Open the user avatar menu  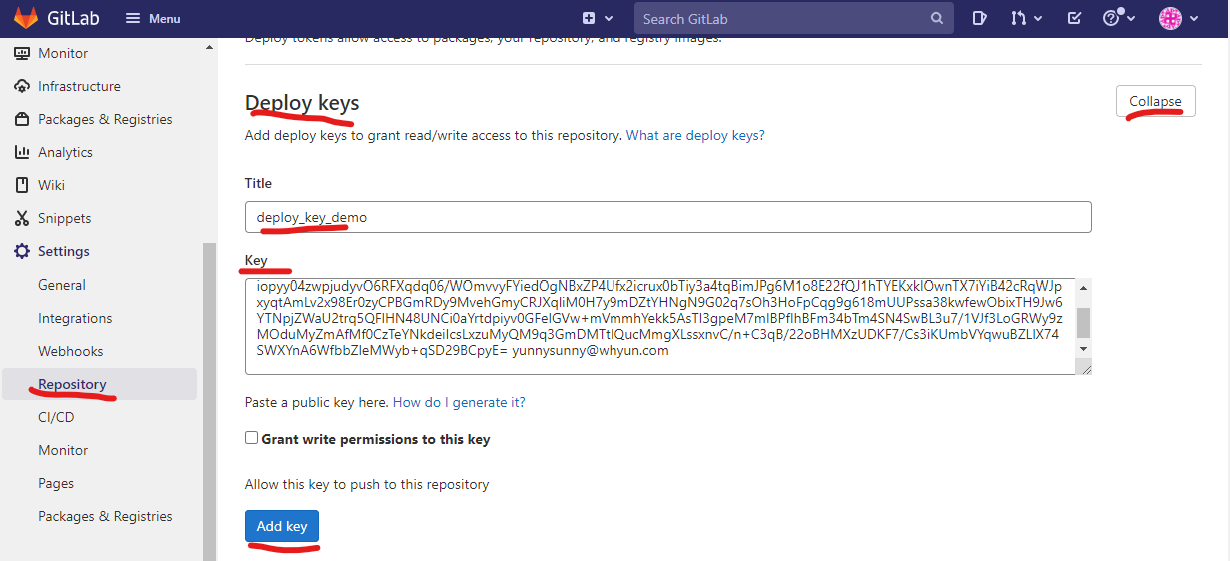1177,18
